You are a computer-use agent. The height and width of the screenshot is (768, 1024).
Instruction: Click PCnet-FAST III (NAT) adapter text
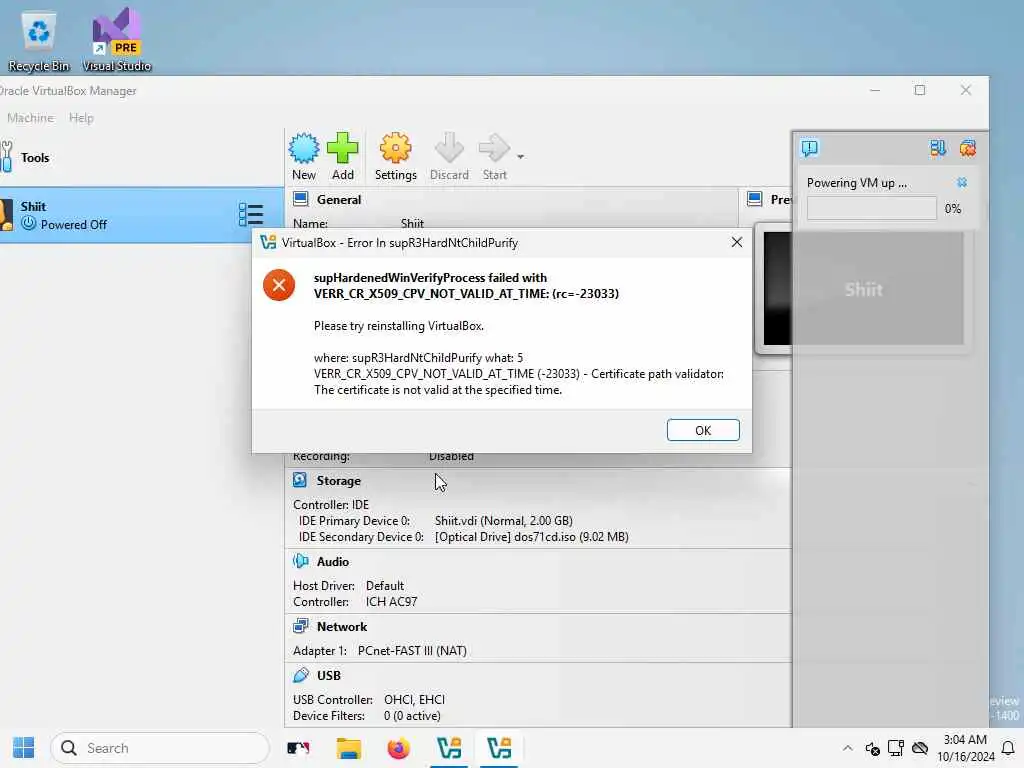point(412,651)
